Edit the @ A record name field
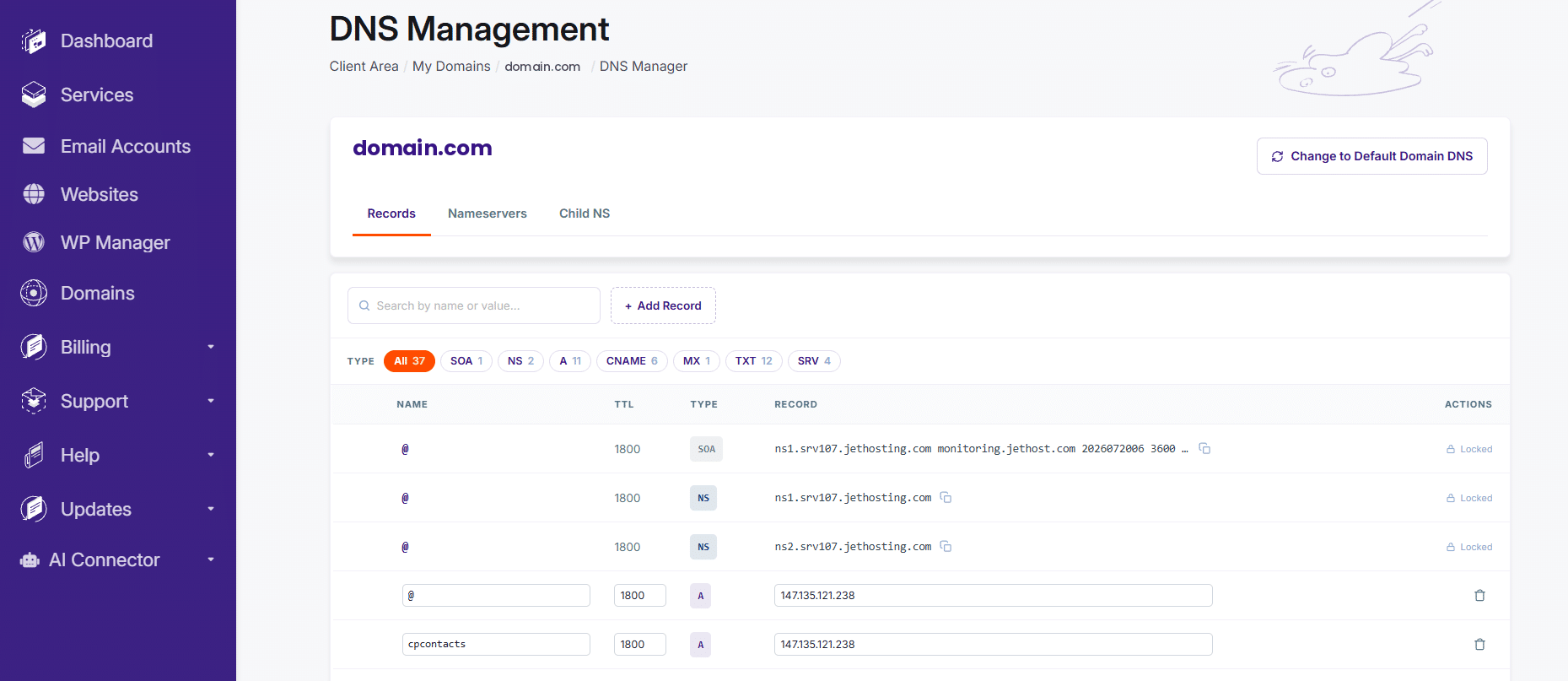The width and height of the screenshot is (1568, 681). [496, 595]
